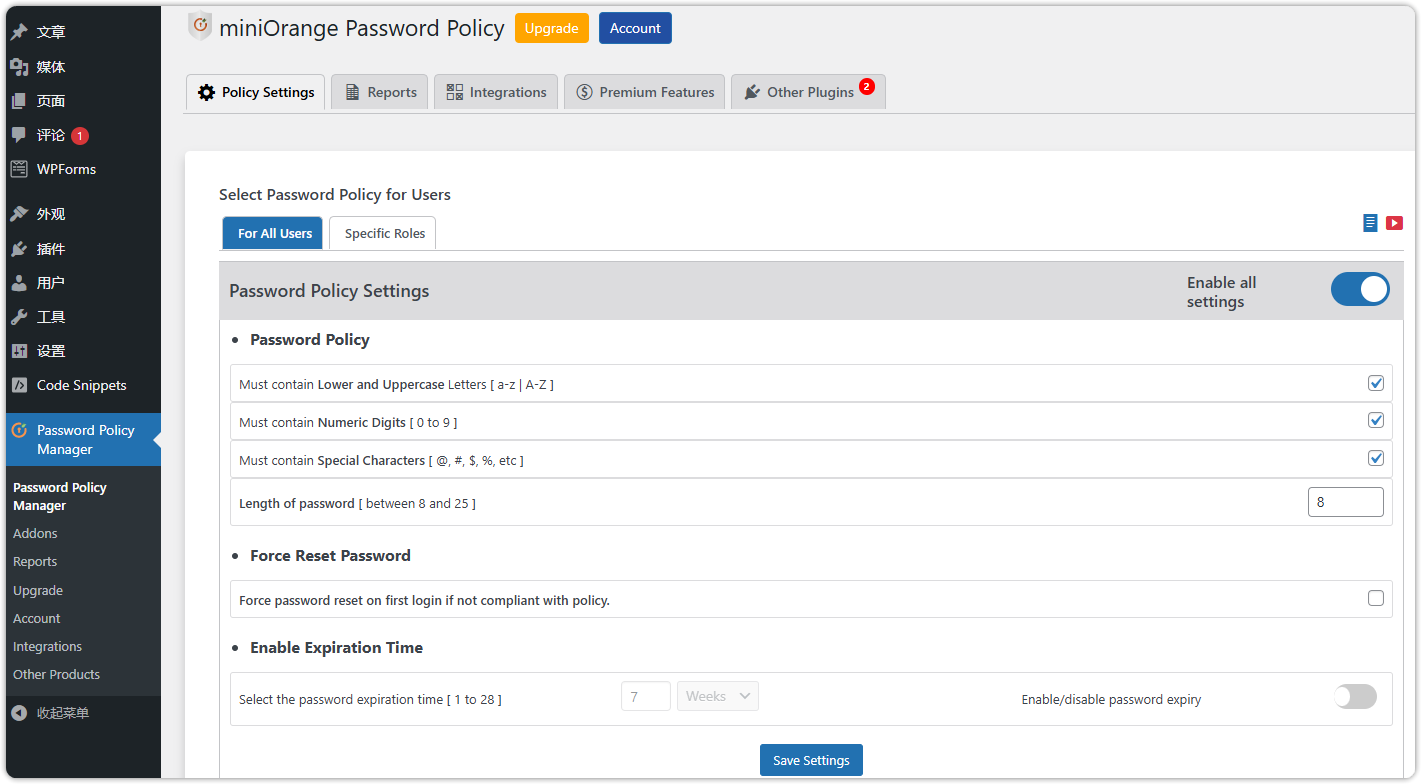
Task: Uncheck Lower and Uppercase Letters requirement
Action: coord(1376,383)
